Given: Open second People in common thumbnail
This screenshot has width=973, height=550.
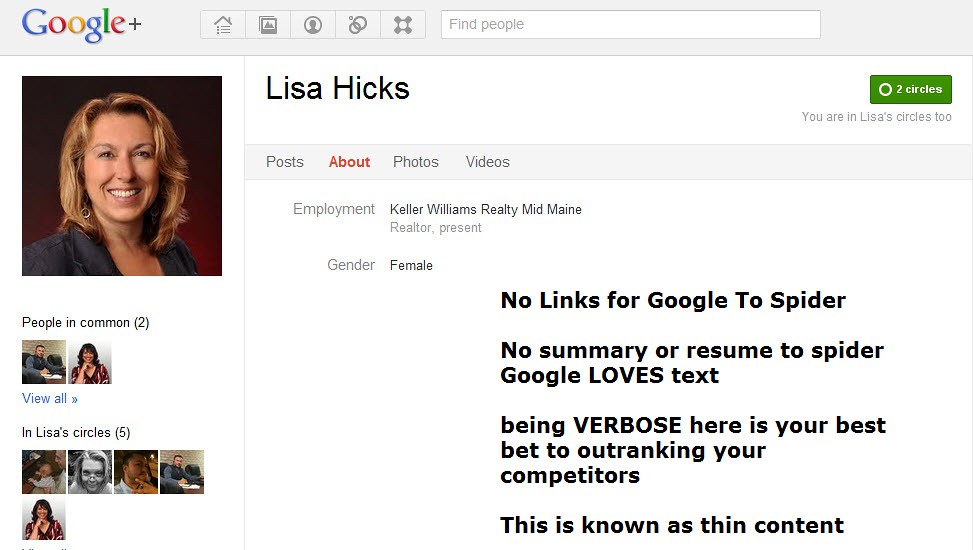Looking at the screenshot, I should coord(90,362).
